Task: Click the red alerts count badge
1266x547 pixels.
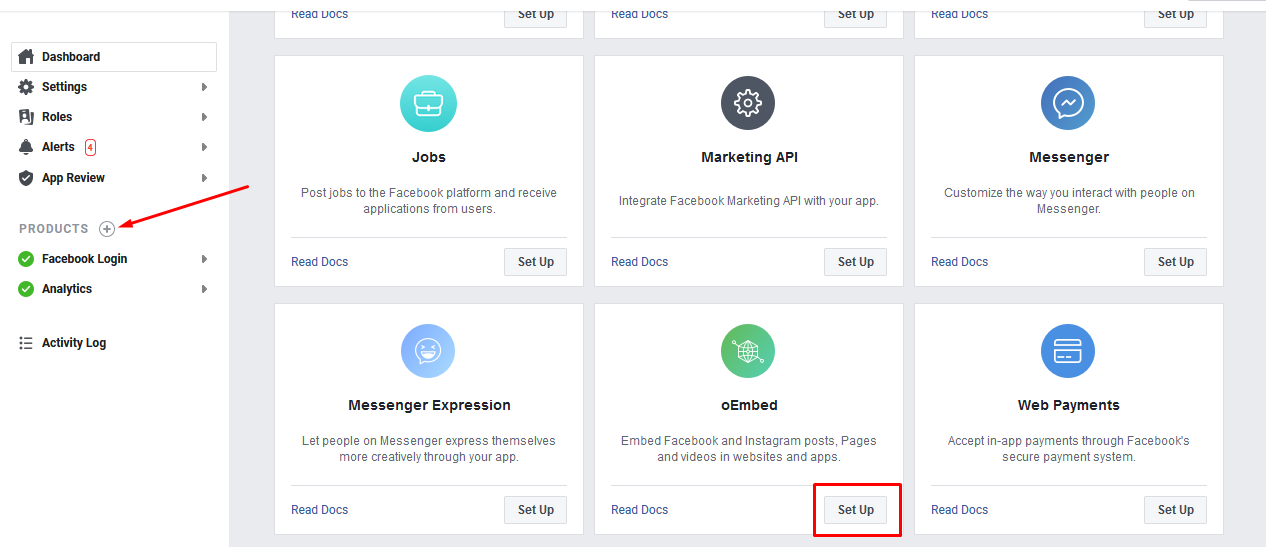Action: (x=90, y=147)
